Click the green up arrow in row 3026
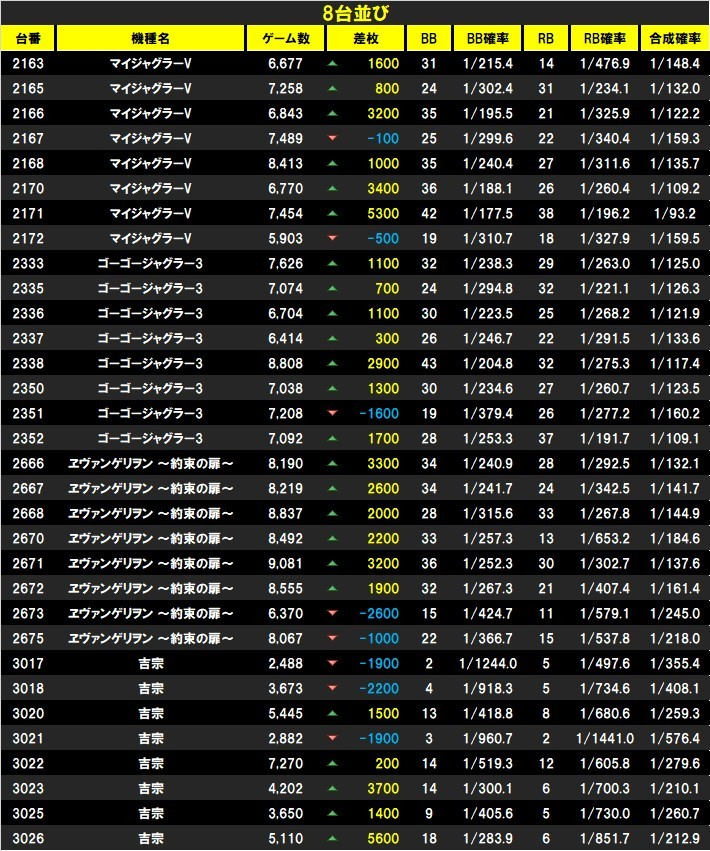710x851 pixels. pos(333,838)
